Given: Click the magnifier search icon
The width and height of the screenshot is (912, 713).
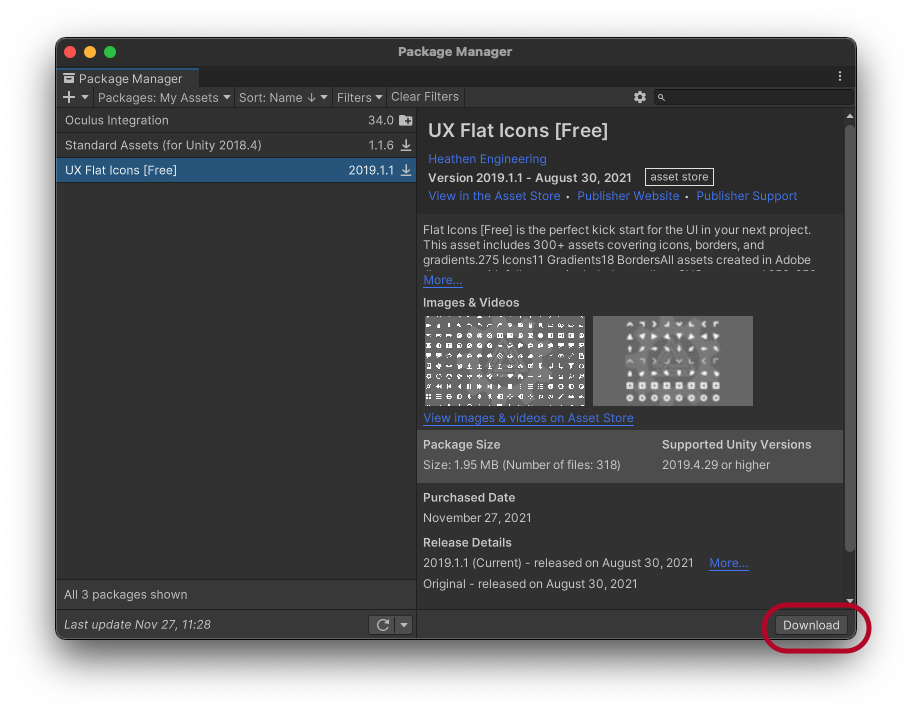Looking at the screenshot, I should tap(661, 97).
